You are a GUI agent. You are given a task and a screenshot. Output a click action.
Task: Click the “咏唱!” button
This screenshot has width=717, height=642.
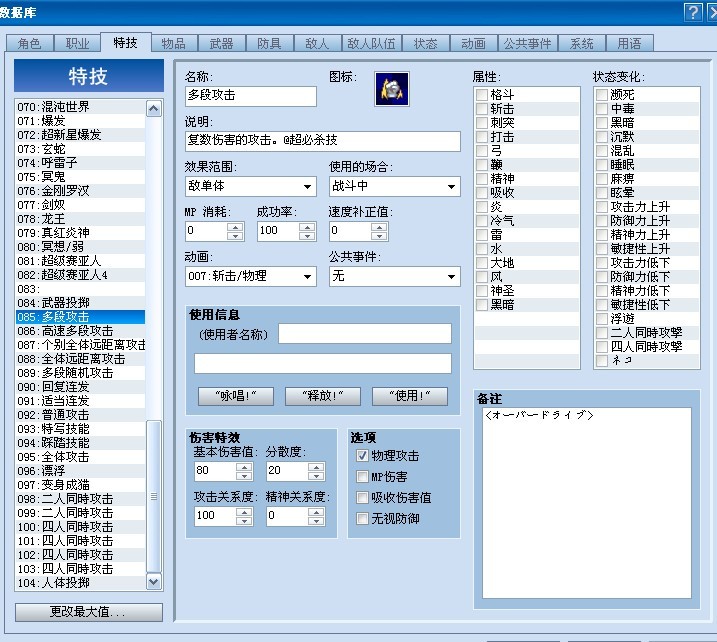click(x=236, y=396)
